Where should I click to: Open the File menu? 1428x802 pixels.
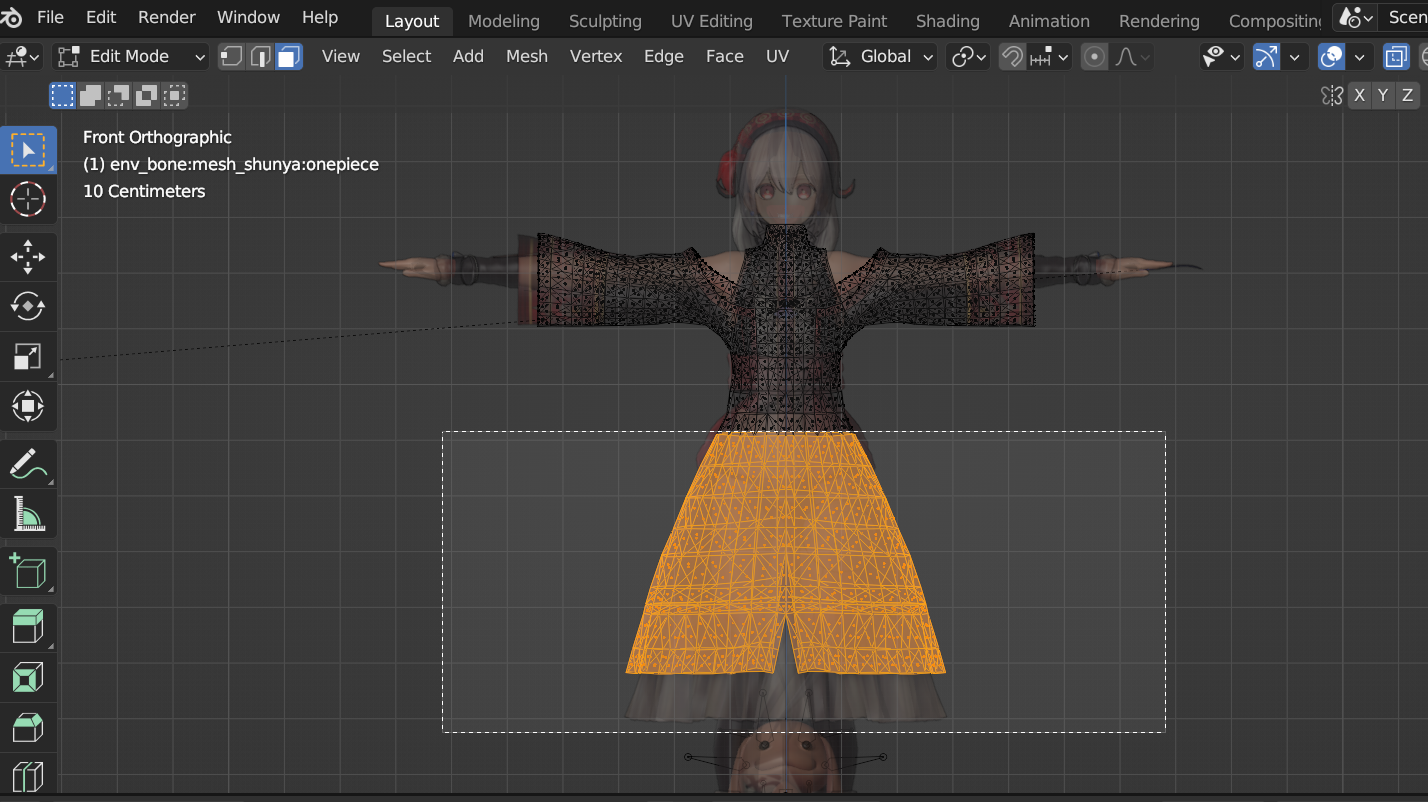click(50, 18)
